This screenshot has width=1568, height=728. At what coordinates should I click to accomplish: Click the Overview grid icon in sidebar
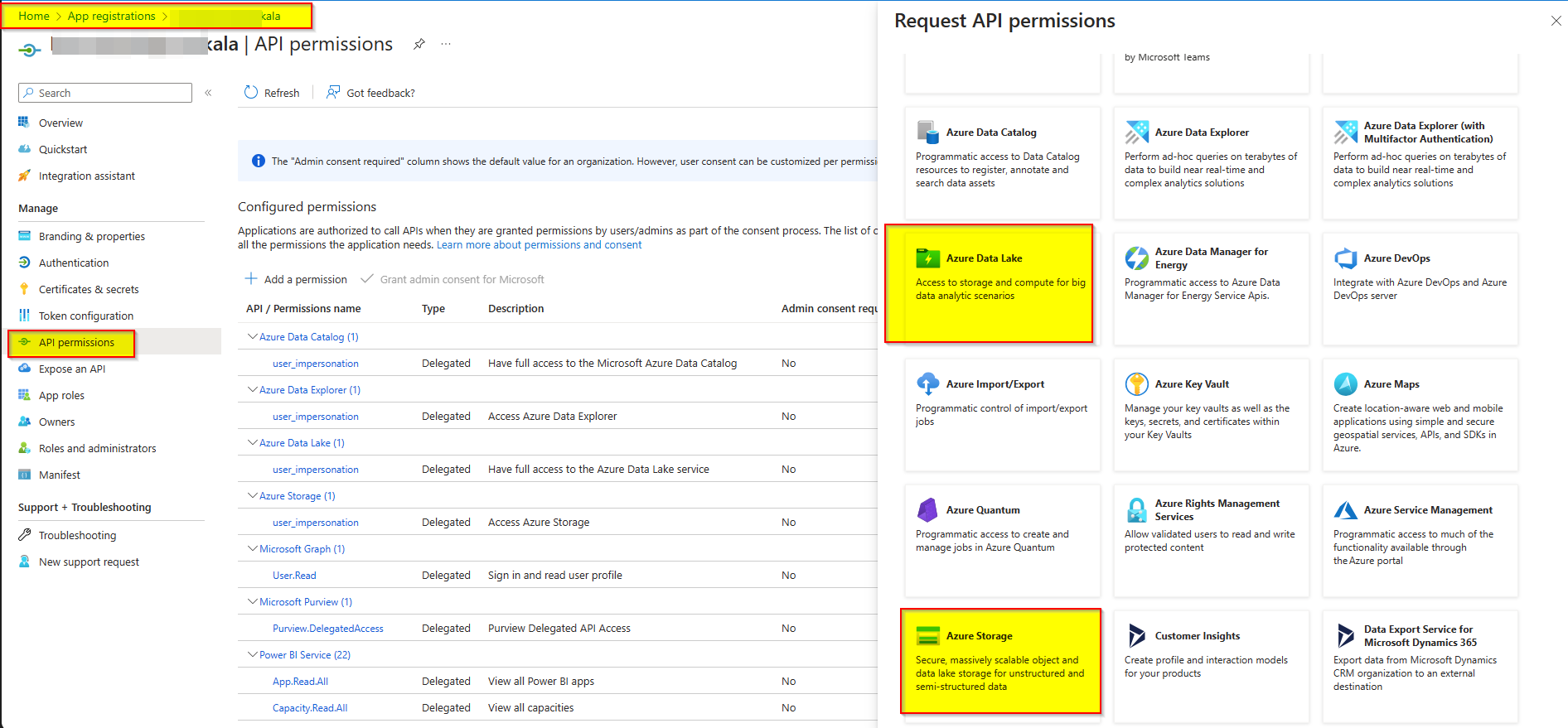coord(24,122)
